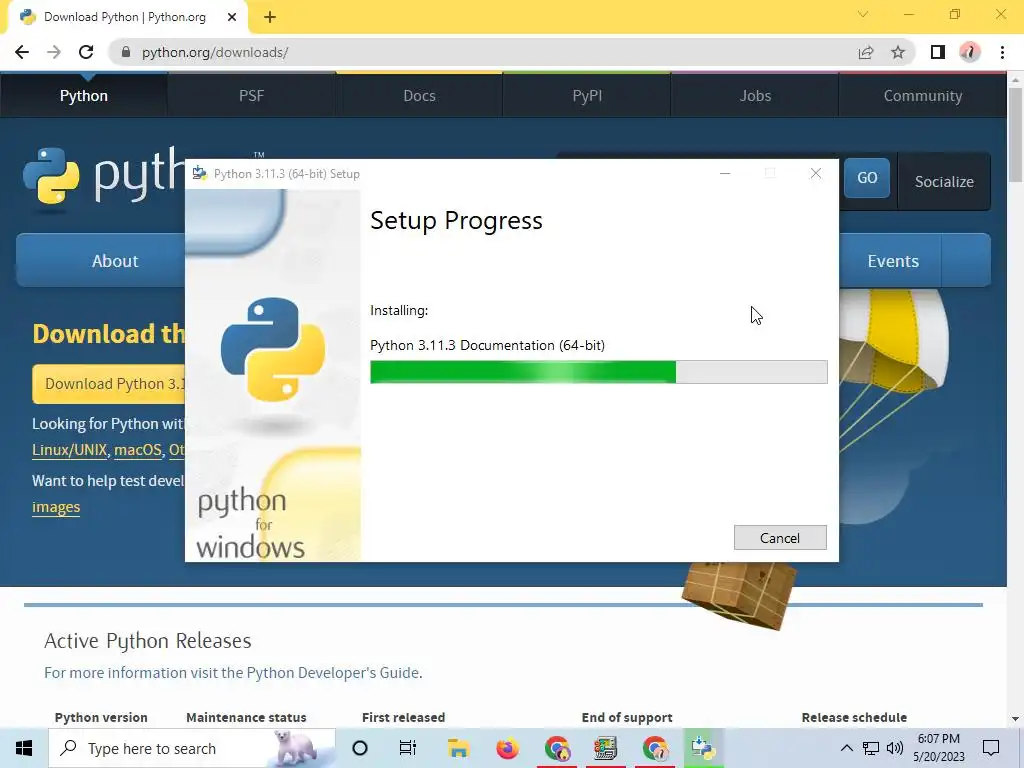This screenshot has width=1024, height=768.
Task: Open Cortana circle icon on taskbar
Action: pyautogui.click(x=360, y=748)
